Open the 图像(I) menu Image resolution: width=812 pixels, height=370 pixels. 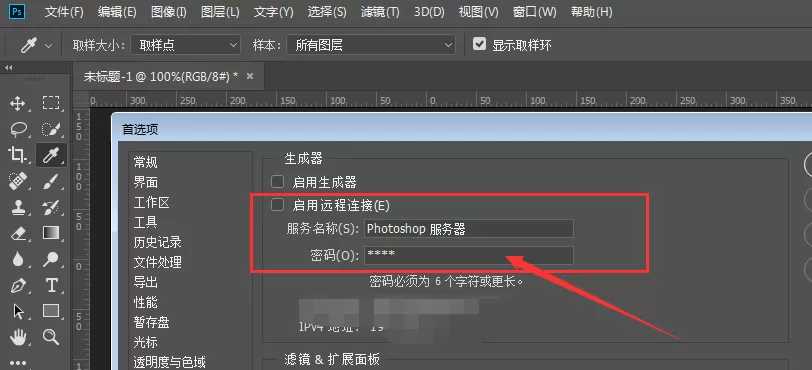169,12
